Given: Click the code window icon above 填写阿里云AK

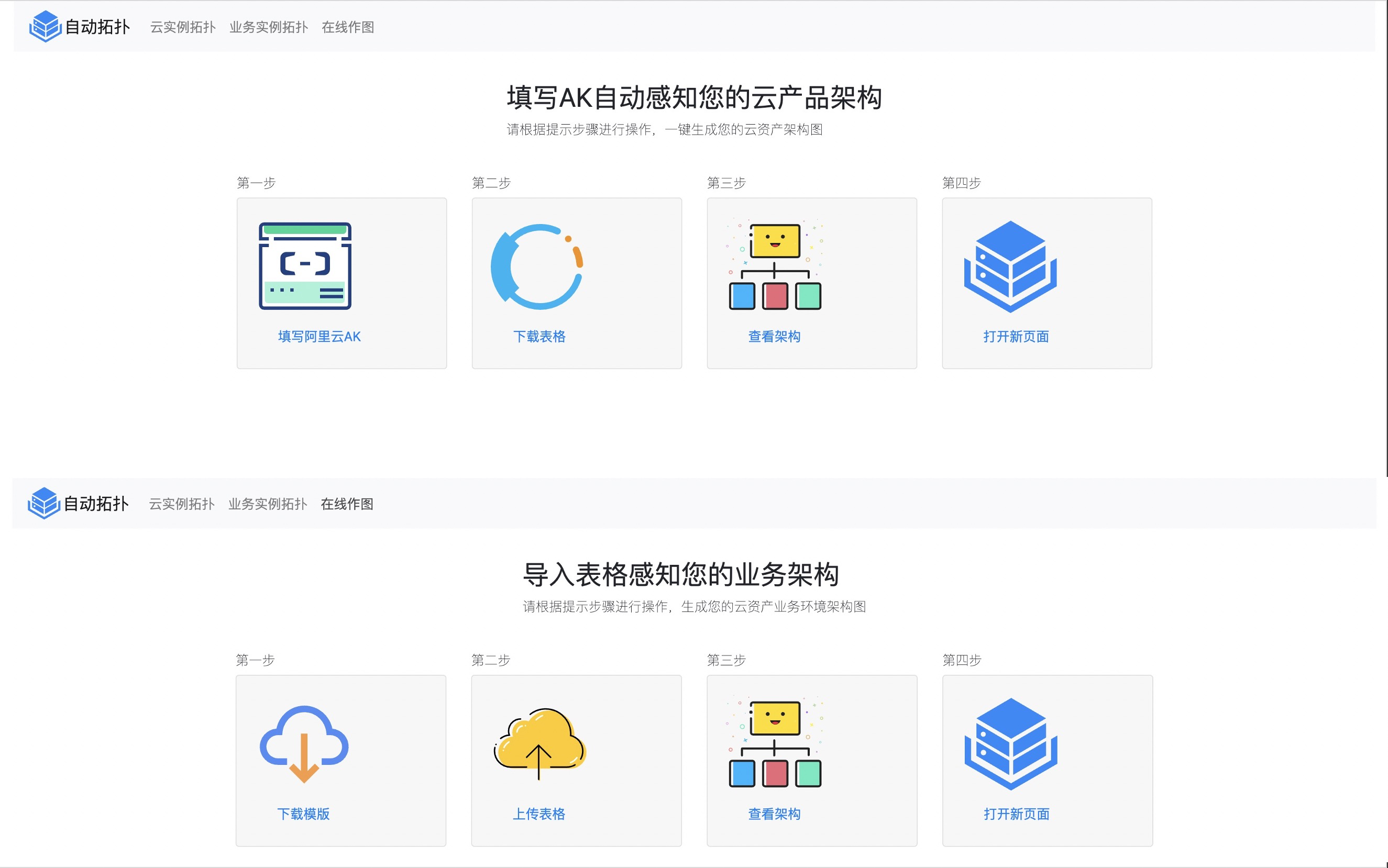Looking at the screenshot, I should click(x=305, y=266).
